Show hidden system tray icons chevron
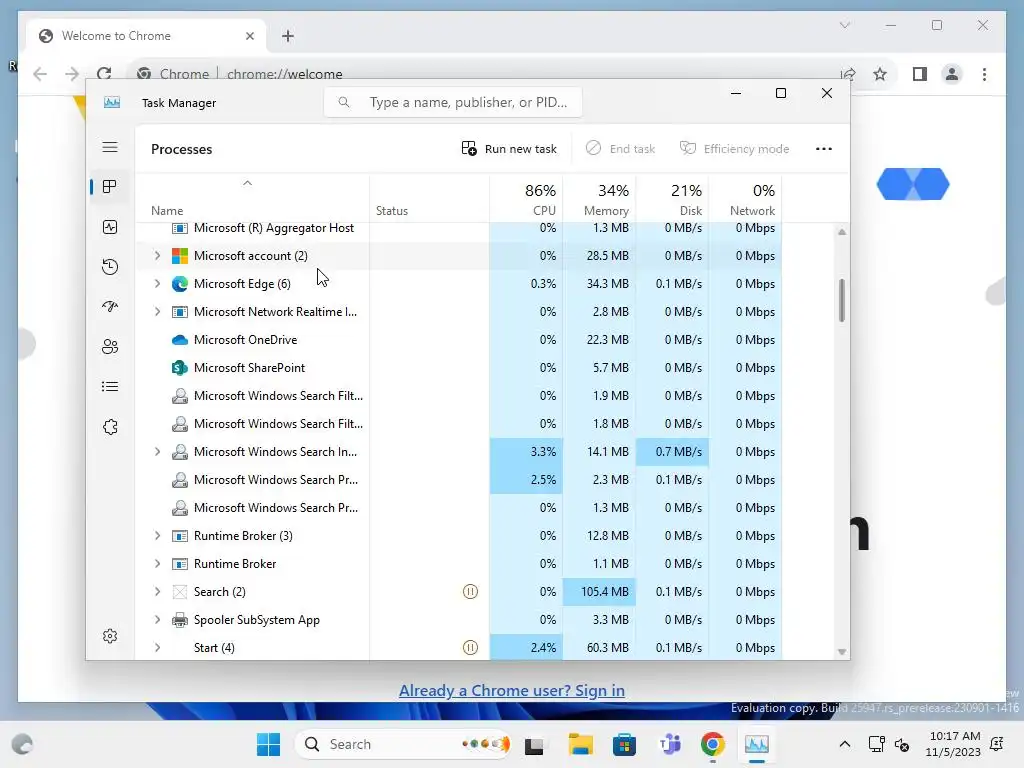 click(x=844, y=744)
